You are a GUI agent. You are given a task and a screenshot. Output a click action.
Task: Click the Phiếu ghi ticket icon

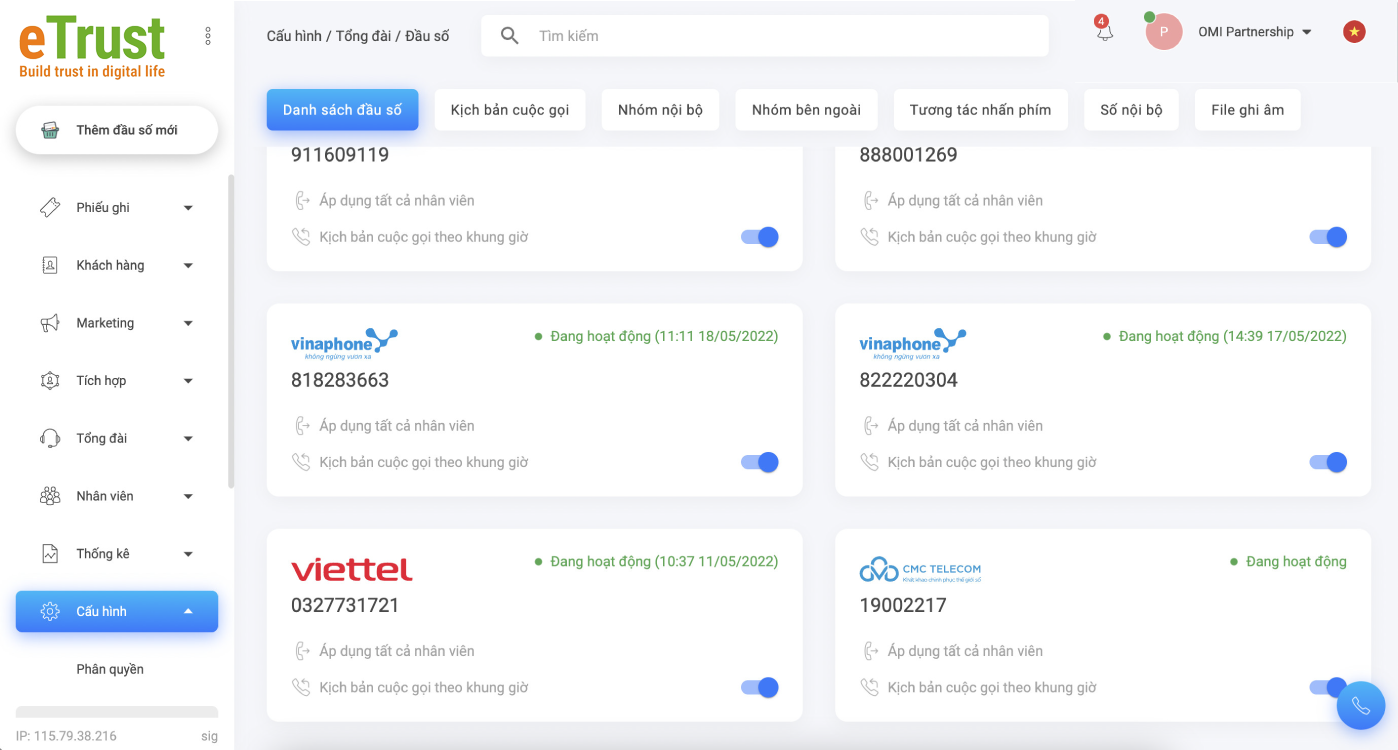point(50,208)
